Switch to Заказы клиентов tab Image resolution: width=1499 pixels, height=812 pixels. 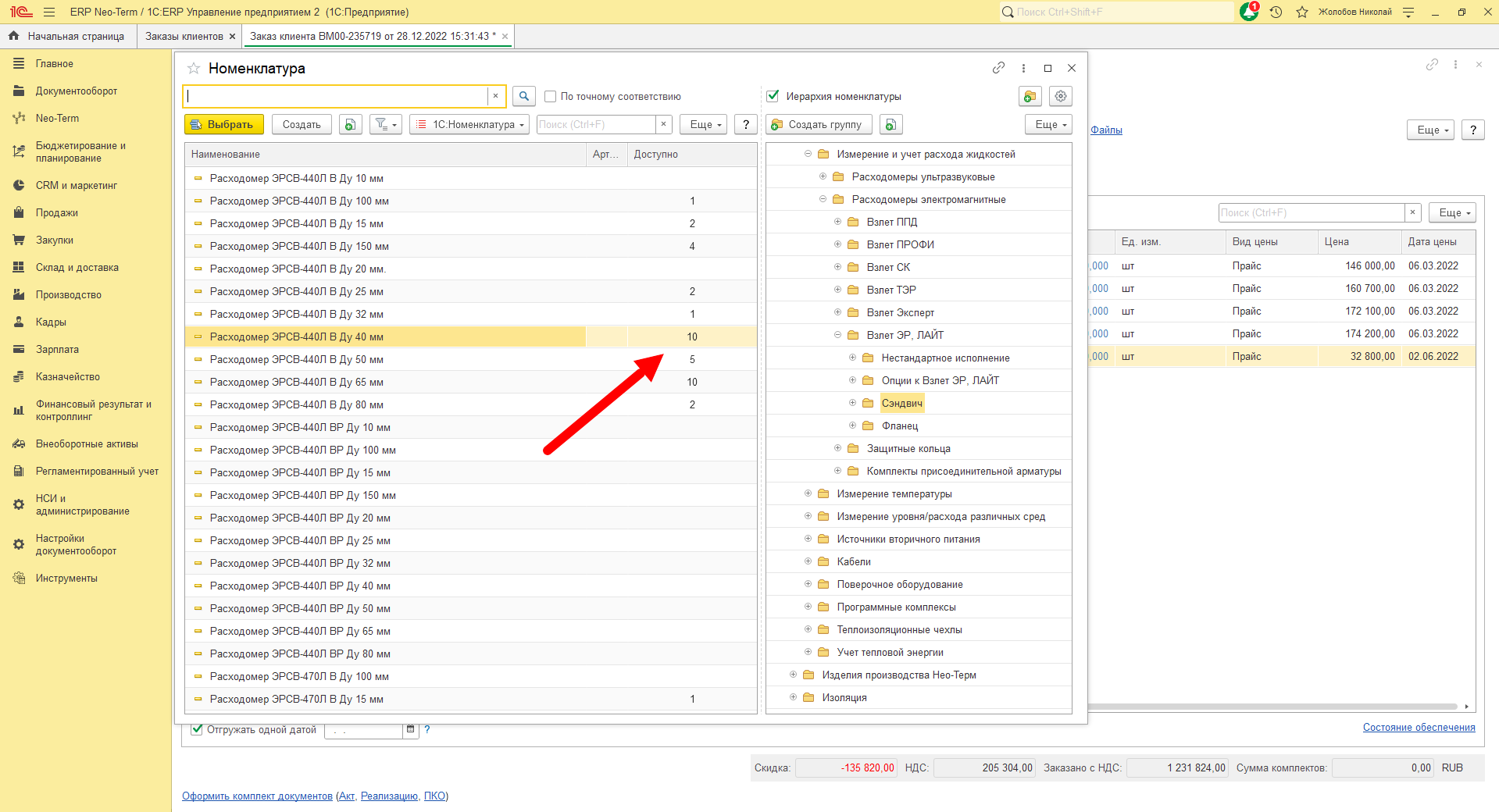click(184, 36)
